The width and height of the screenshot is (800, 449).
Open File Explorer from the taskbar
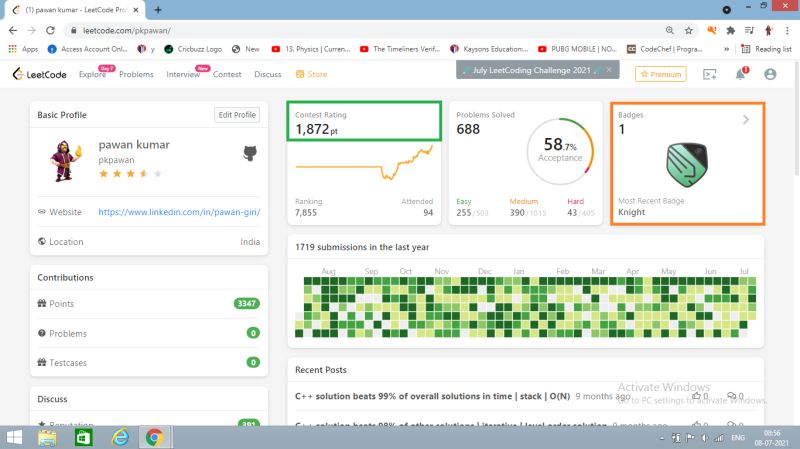(x=47, y=437)
